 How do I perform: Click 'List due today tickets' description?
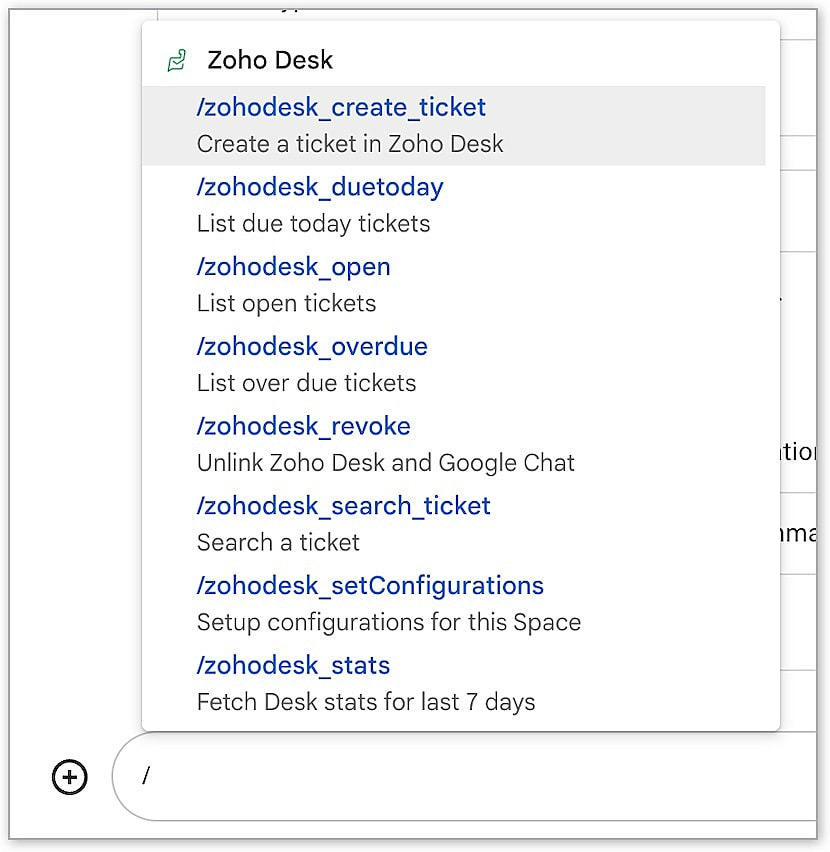[x=313, y=223]
